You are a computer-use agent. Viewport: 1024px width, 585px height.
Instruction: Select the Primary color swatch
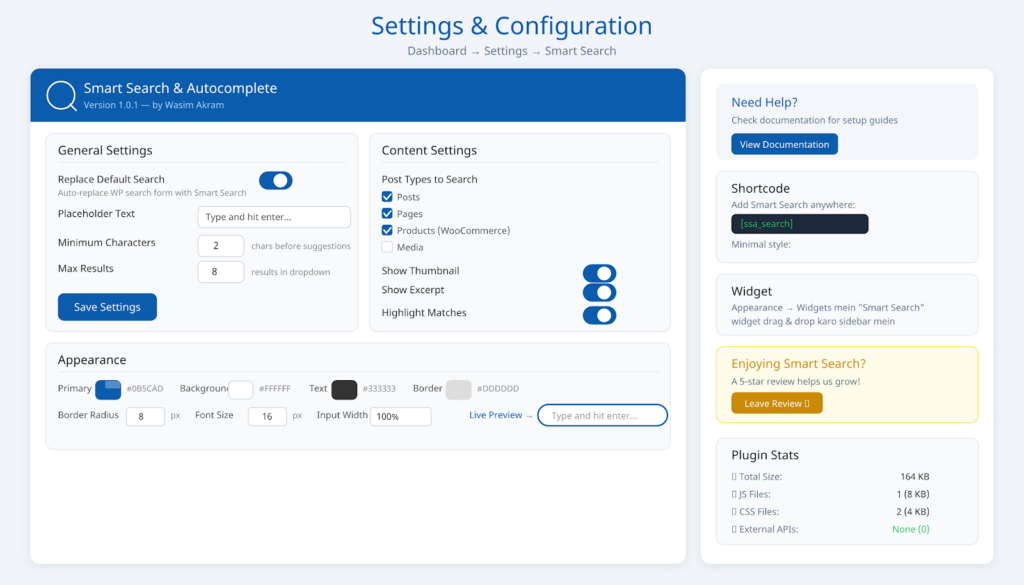[107, 389]
